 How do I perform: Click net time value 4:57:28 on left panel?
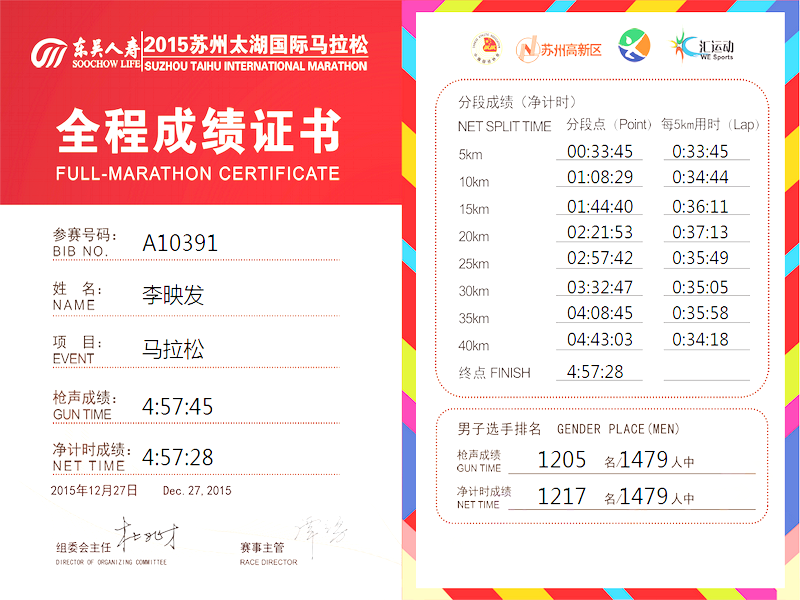[x=178, y=457]
